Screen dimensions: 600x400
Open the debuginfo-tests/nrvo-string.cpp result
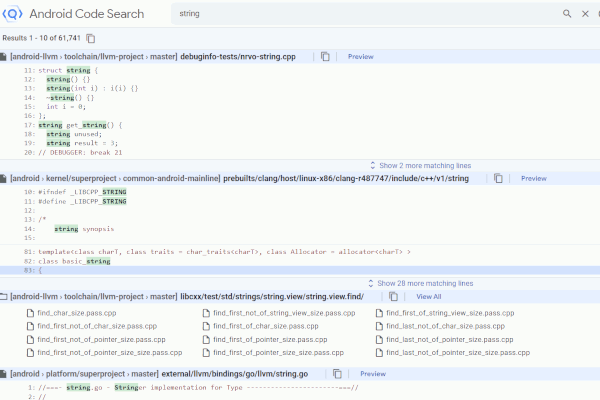pyautogui.click(x=238, y=57)
